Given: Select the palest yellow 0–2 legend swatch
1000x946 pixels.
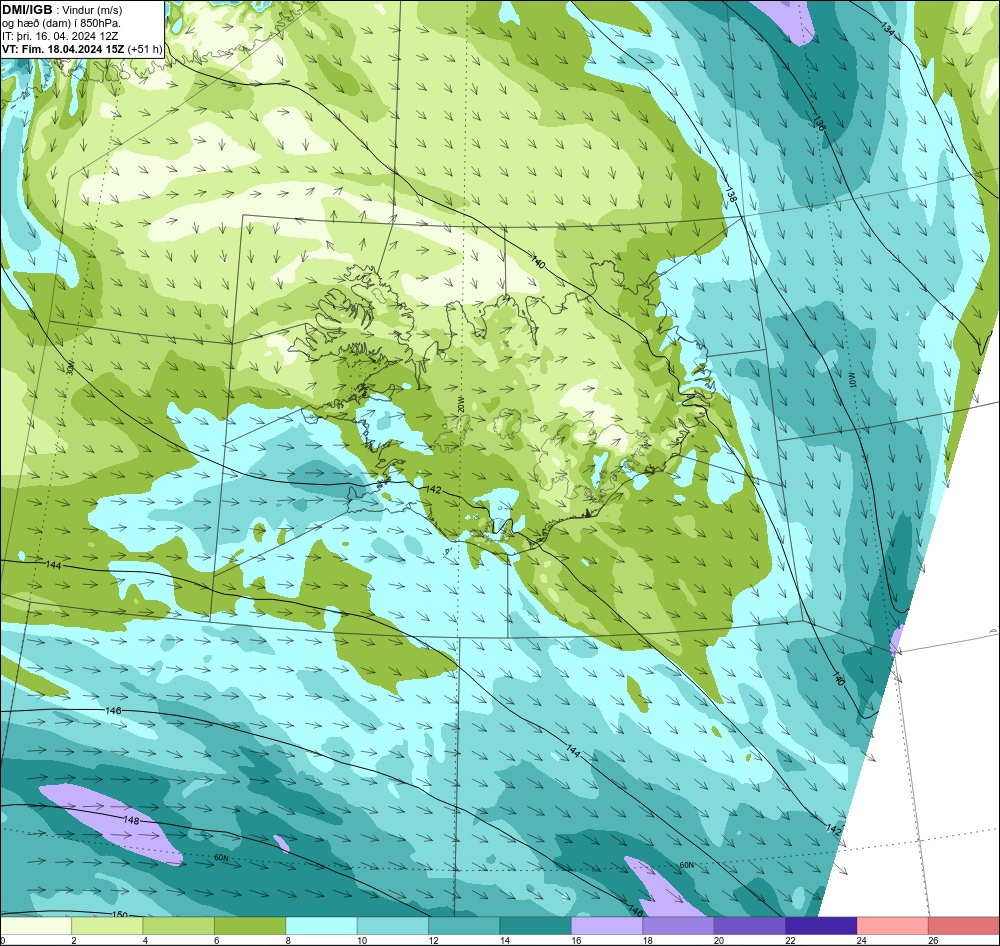Looking at the screenshot, I should point(36,925).
